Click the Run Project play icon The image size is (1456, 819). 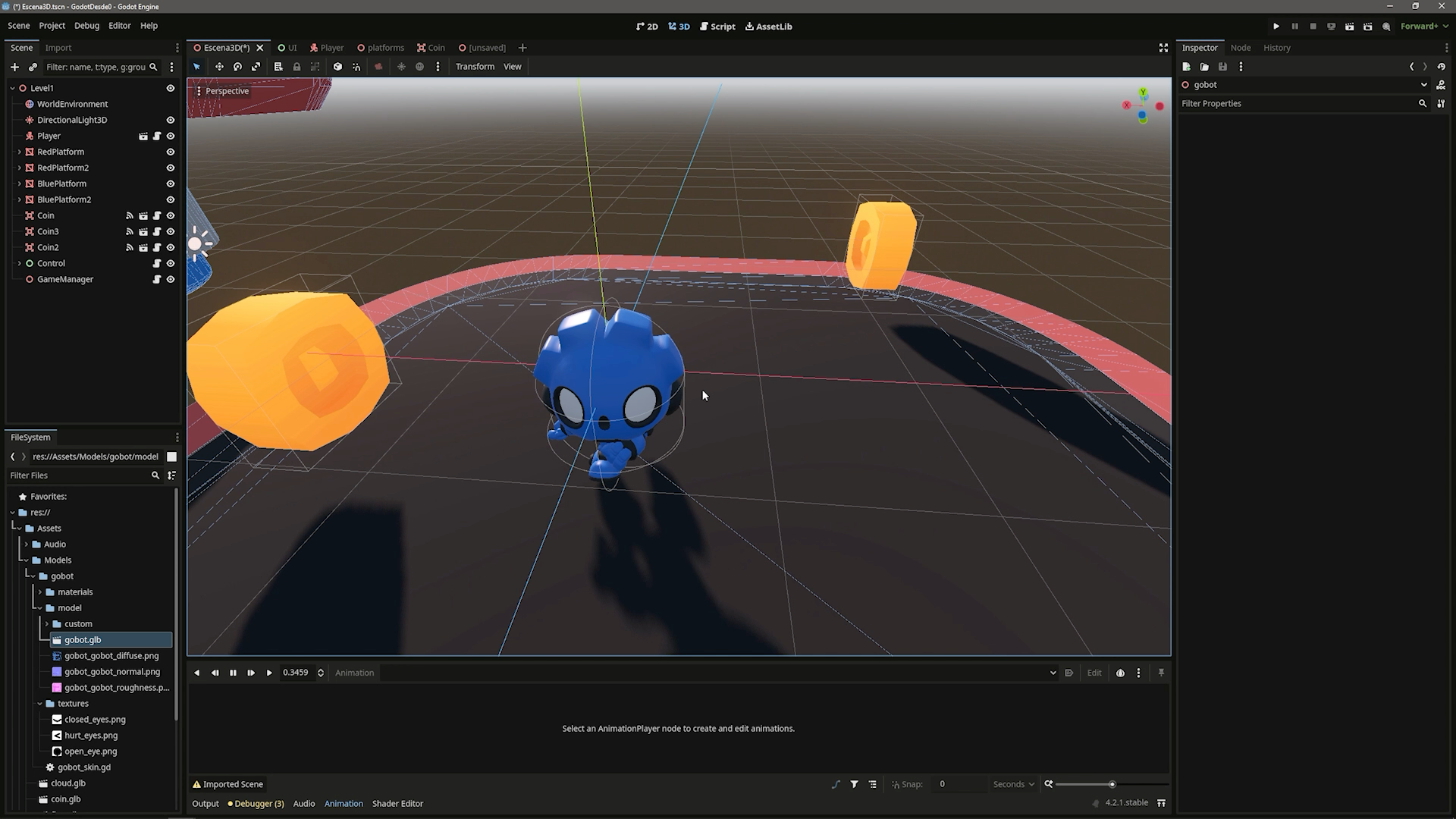coord(1276,27)
